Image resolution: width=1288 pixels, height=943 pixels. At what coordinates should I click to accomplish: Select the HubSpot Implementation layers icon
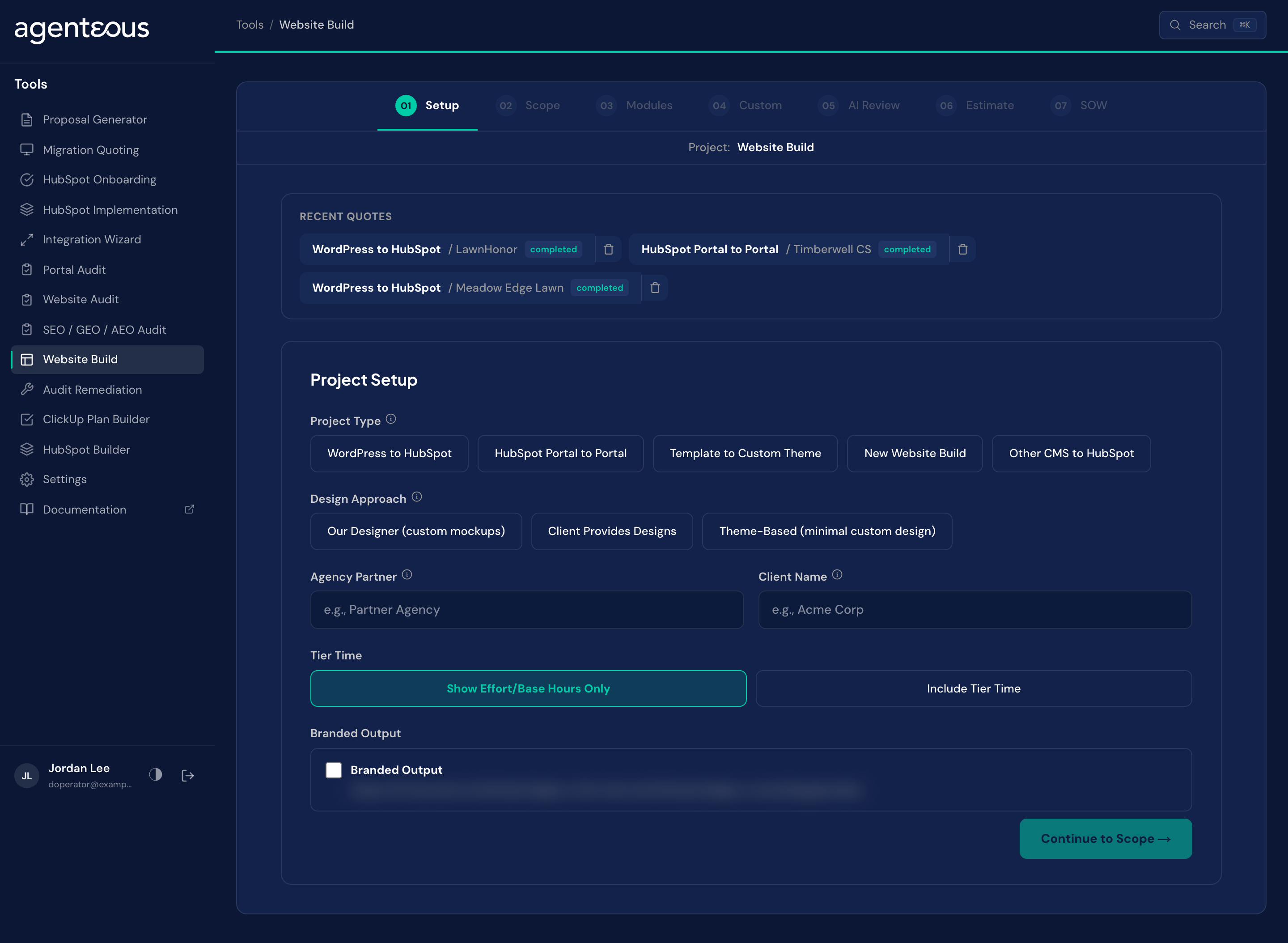tap(27, 209)
